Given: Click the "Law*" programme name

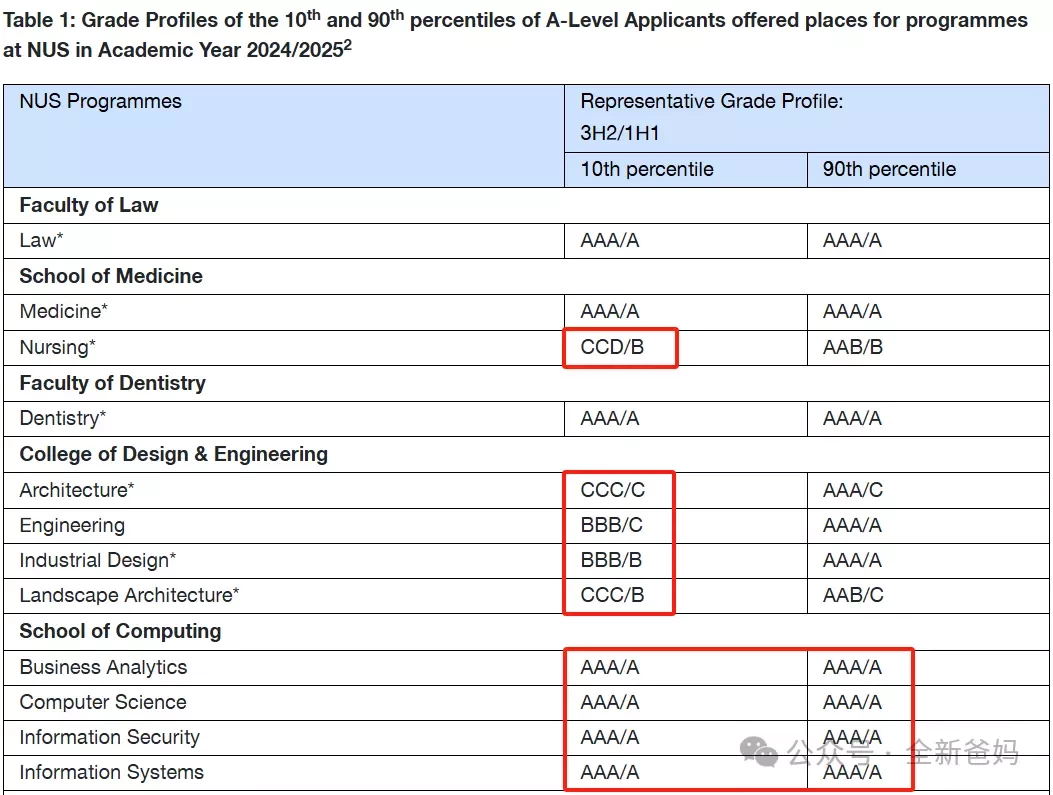Looking at the screenshot, I should coord(41,240).
